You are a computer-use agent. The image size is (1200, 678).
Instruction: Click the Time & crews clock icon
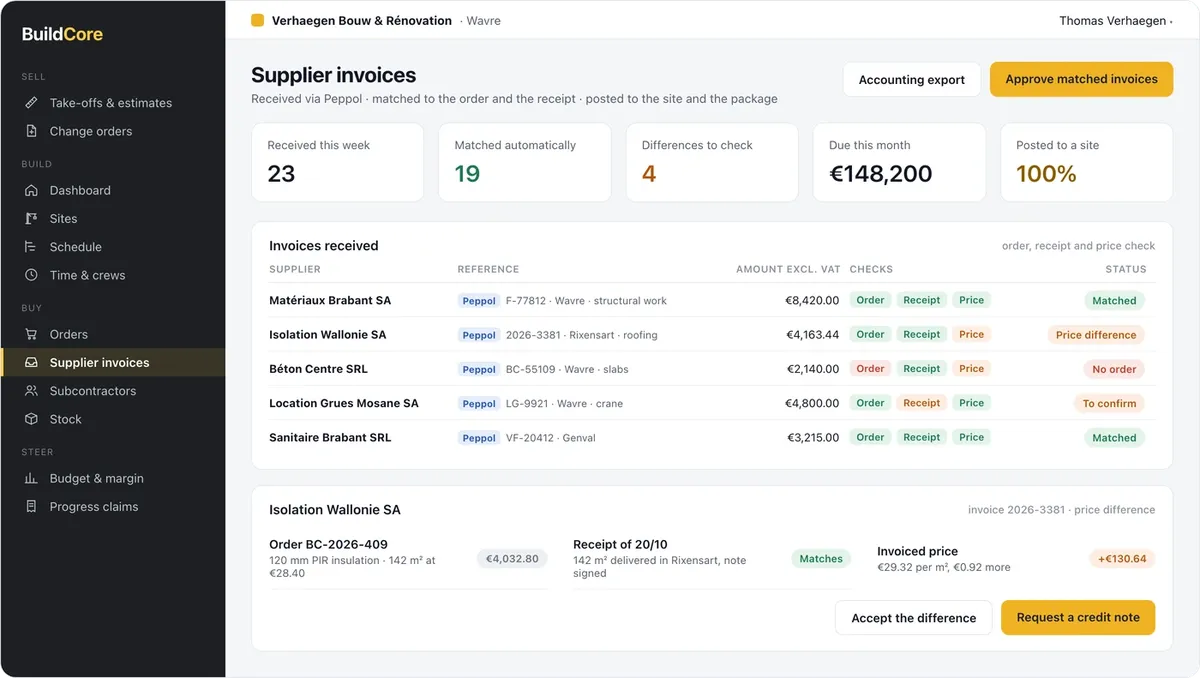coord(31,275)
